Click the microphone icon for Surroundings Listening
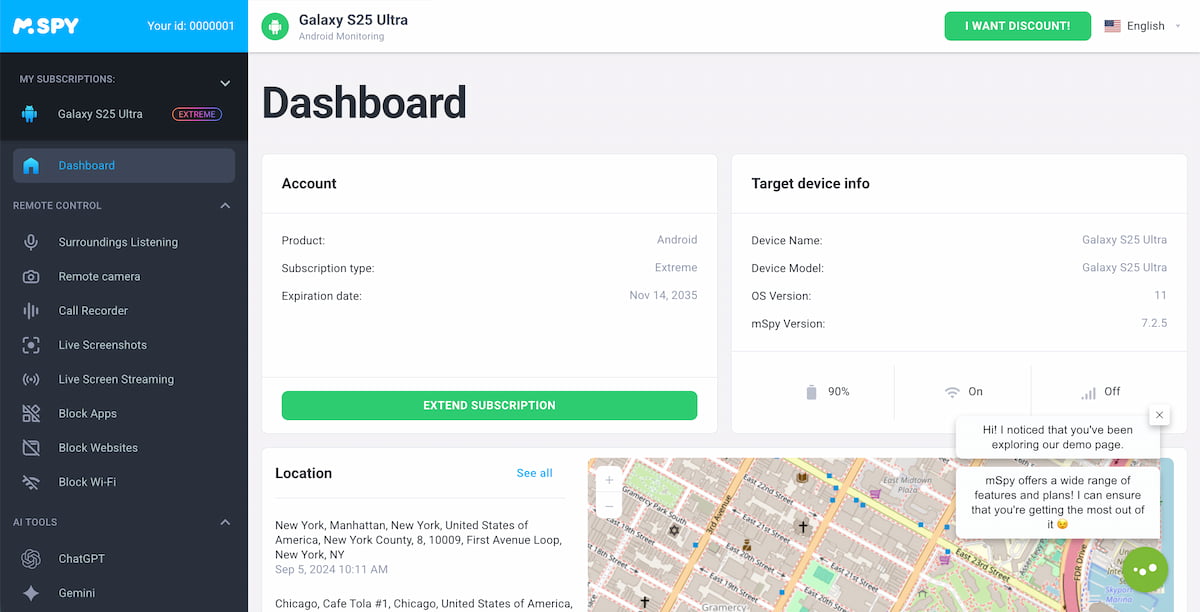The width and height of the screenshot is (1200, 612). click(x=31, y=242)
